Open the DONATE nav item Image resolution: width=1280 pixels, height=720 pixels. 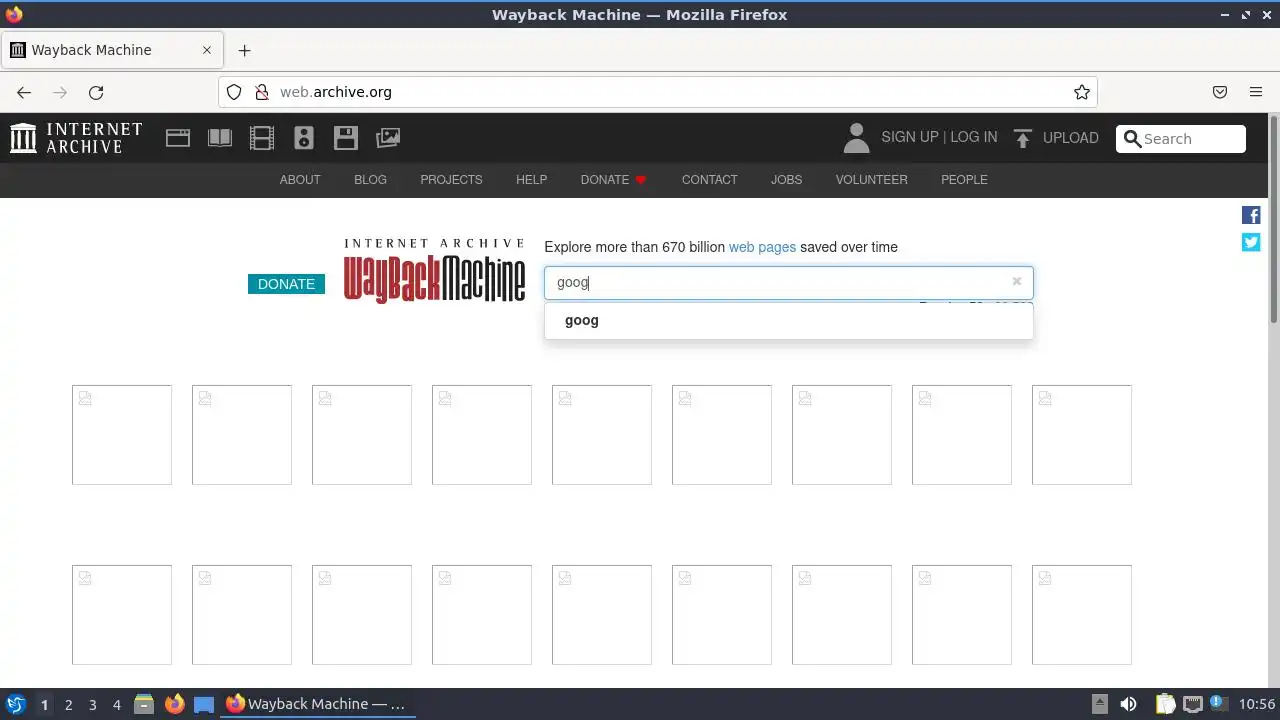pyautogui.click(x=614, y=180)
